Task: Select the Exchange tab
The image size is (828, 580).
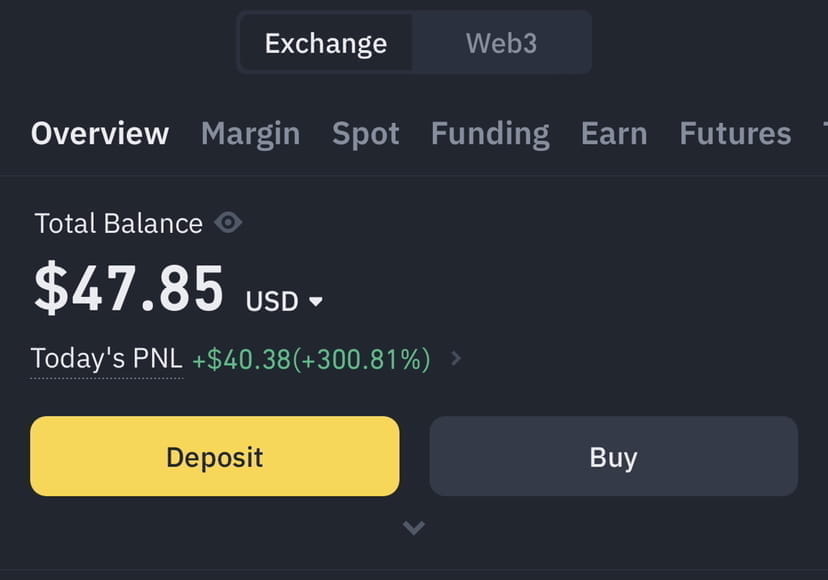Action: pos(325,42)
